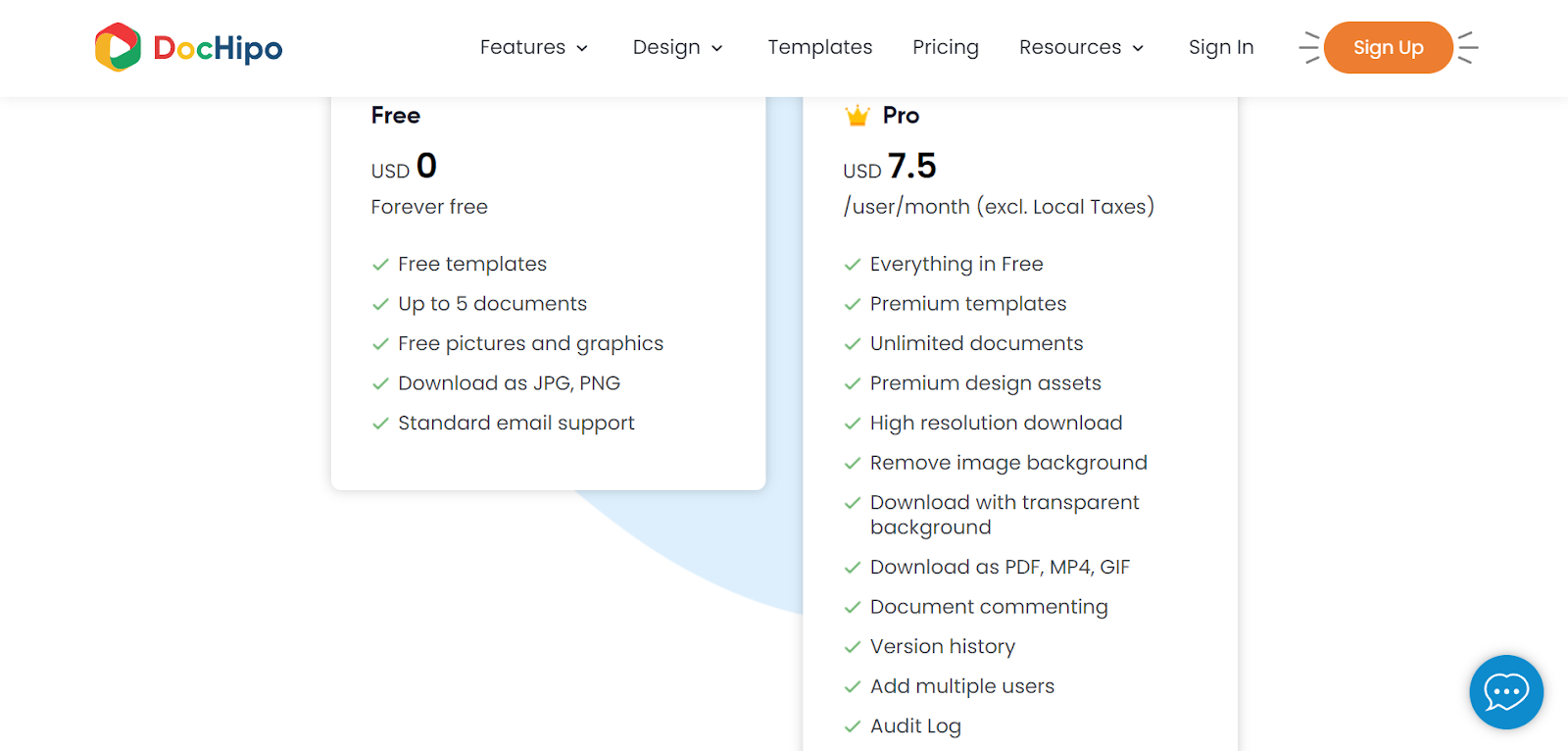Click checkmark beside Free templates
This screenshot has height=751, width=1568.
(380, 265)
